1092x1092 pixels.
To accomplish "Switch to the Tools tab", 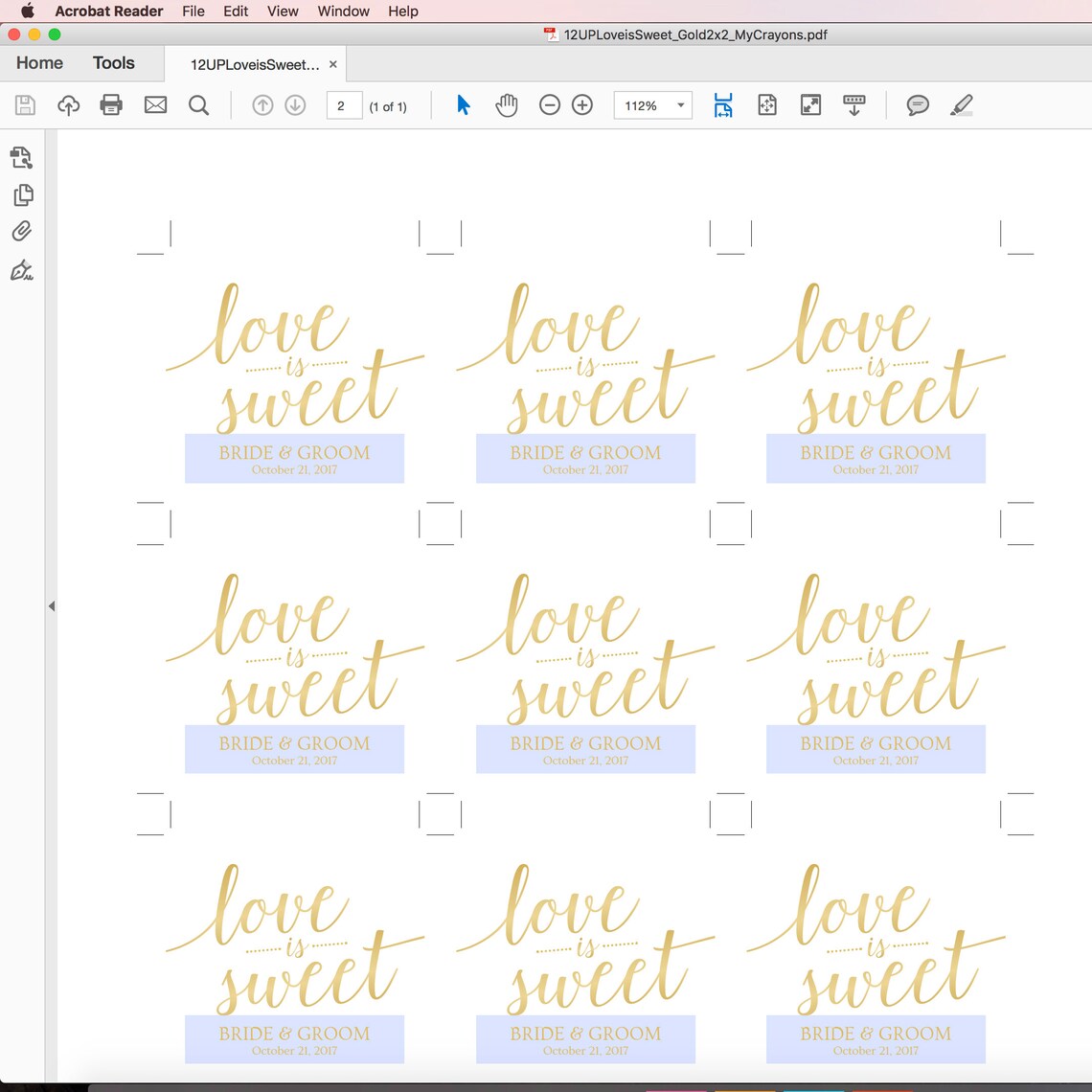I will coord(113,62).
